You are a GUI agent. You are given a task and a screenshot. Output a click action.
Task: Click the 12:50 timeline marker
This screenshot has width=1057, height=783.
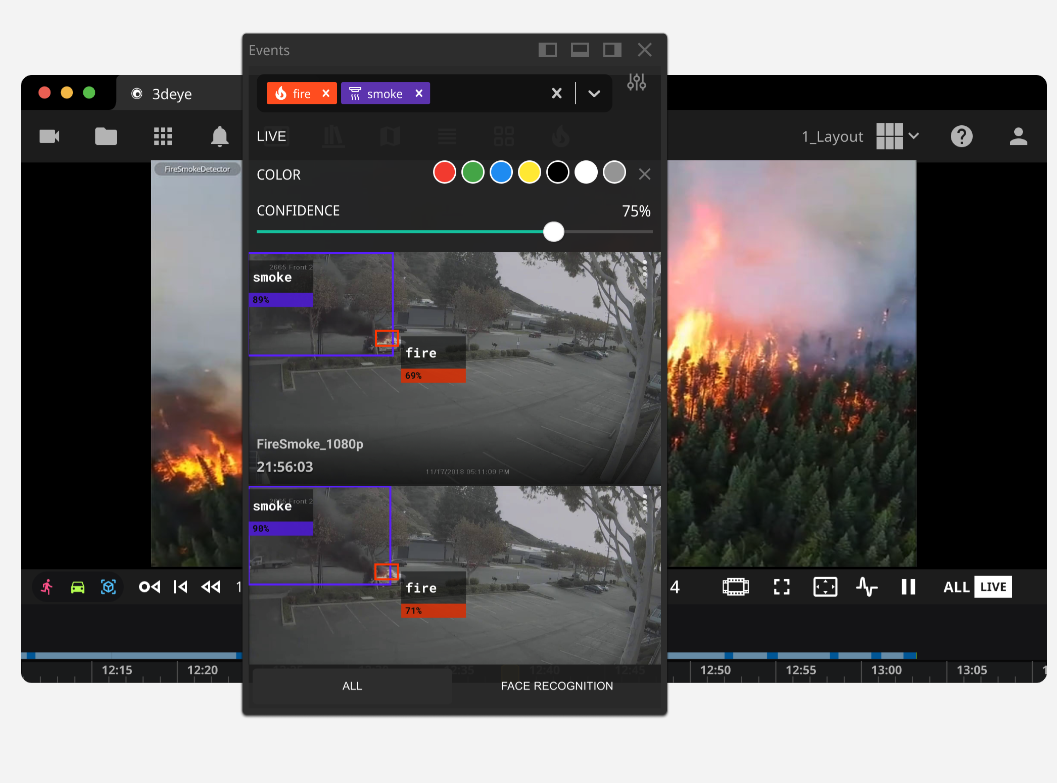(x=715, y=670)
